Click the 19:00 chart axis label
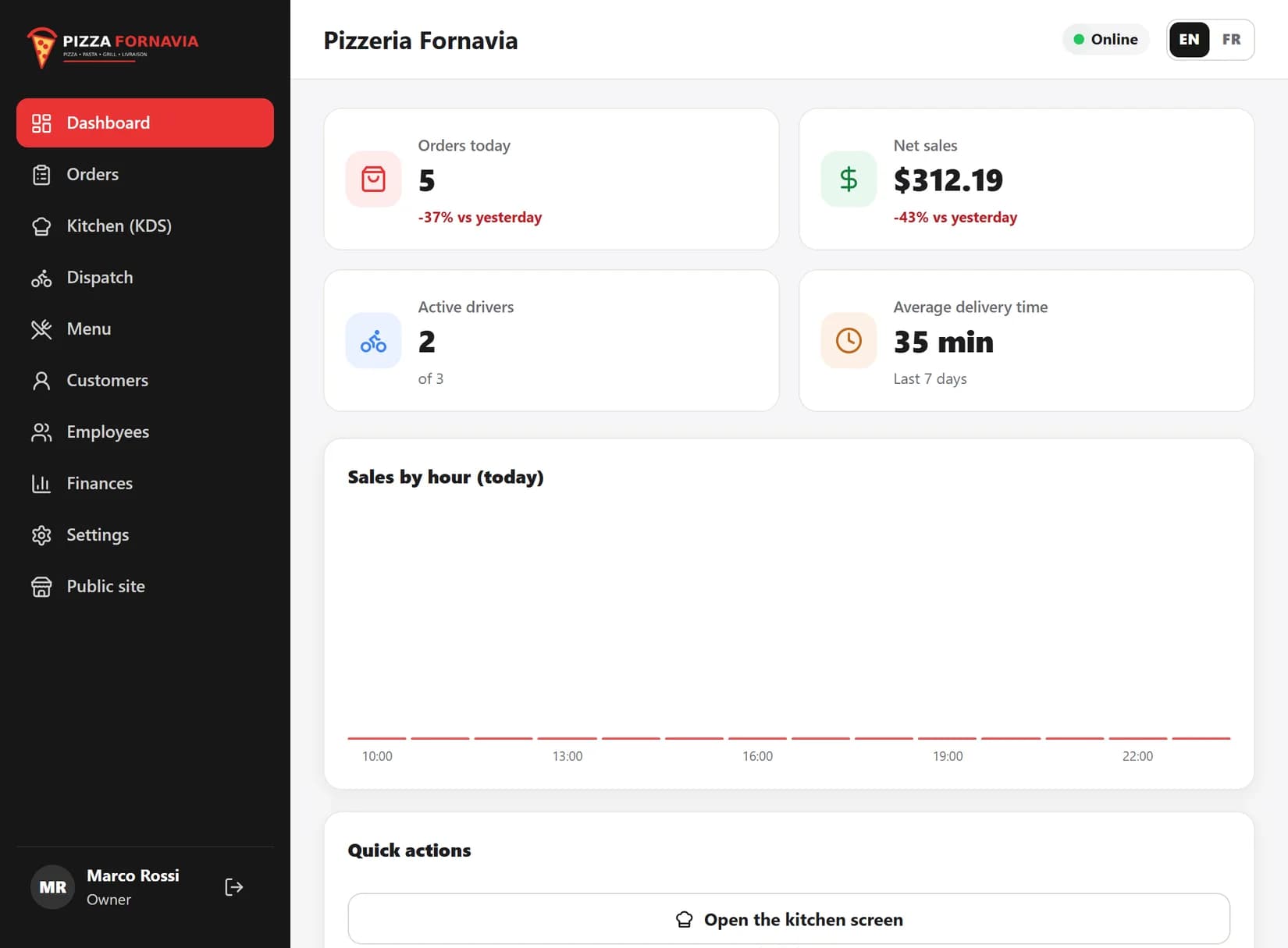Viewport: 1288px width, 948px height. 948,756
